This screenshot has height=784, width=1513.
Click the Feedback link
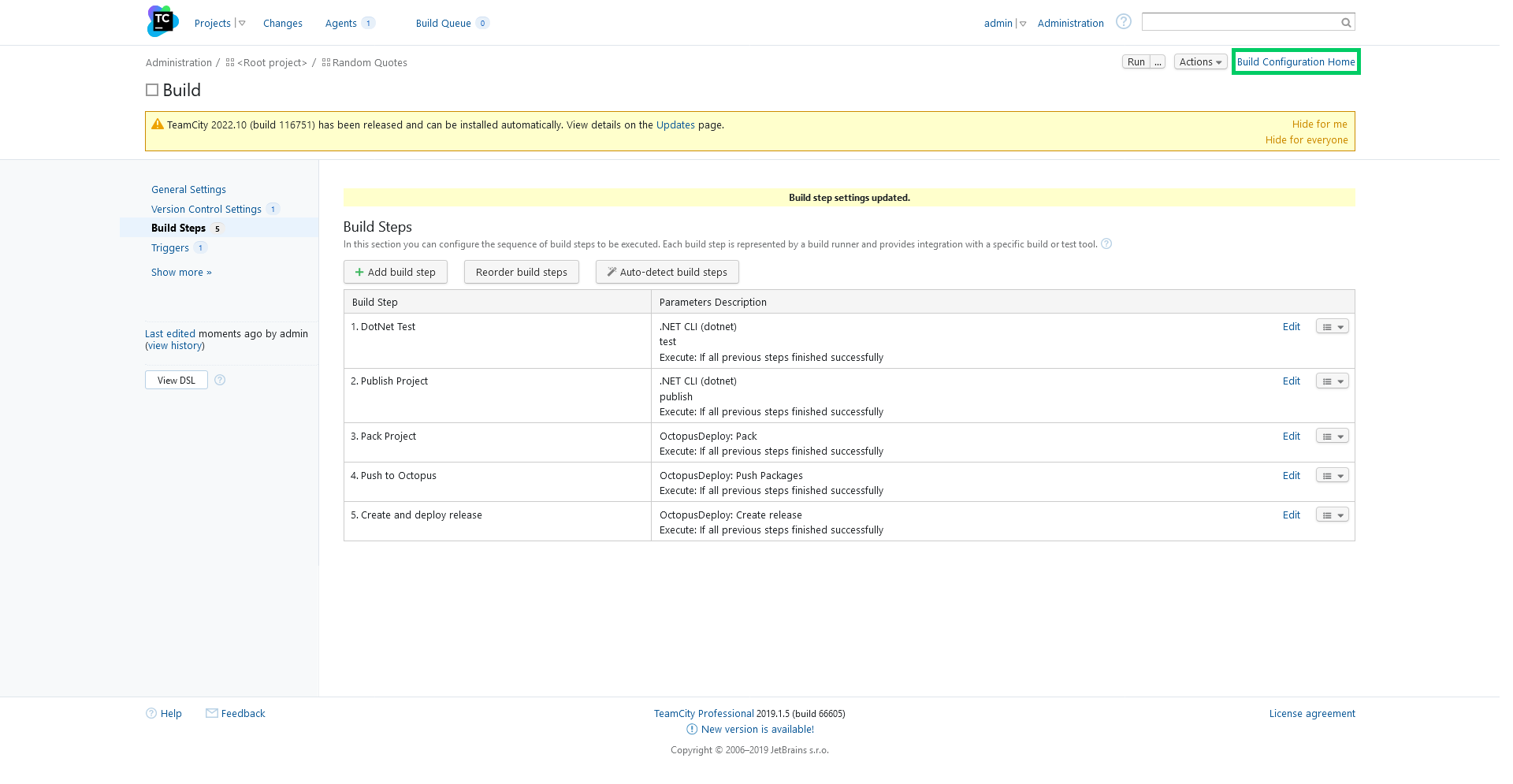point(243,714)
